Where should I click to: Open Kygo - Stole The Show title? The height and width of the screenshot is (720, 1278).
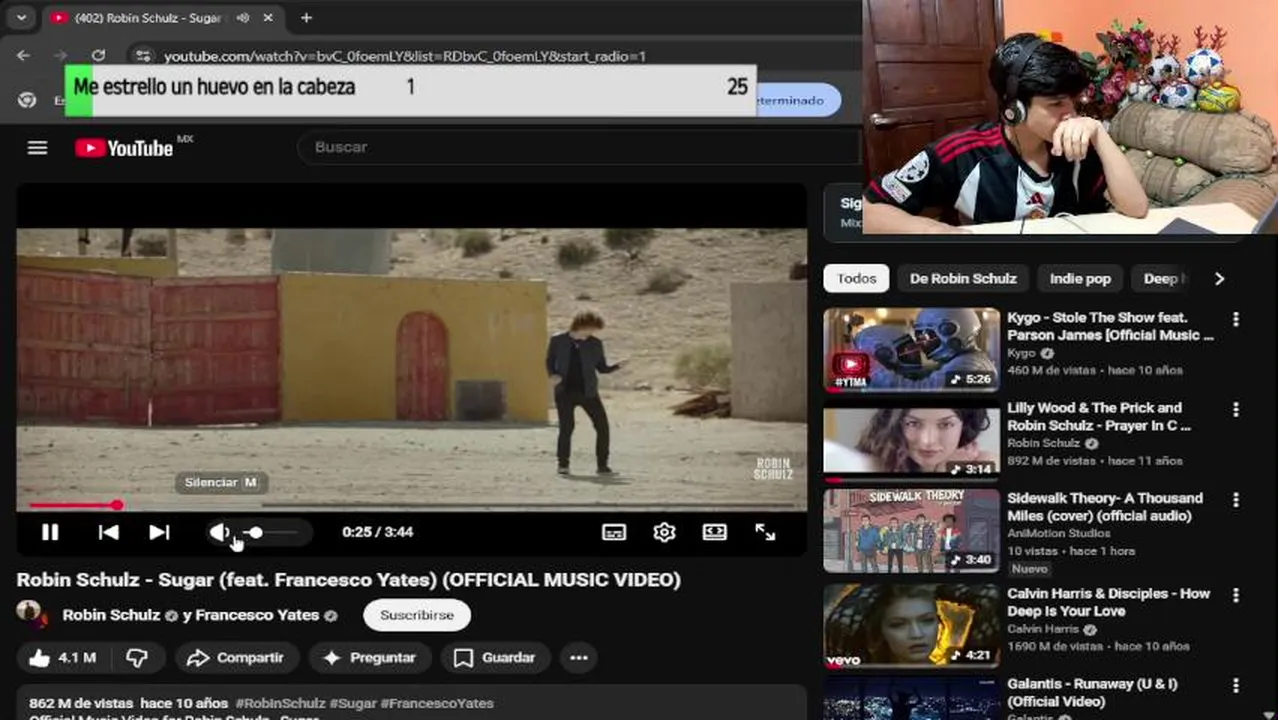1110,326
